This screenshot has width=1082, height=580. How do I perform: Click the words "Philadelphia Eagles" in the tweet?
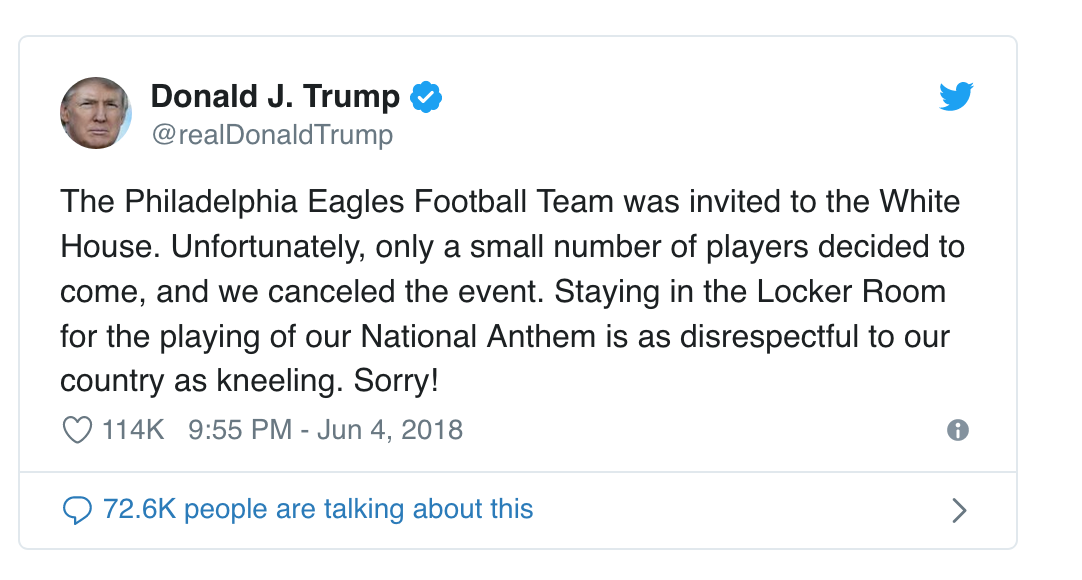pos(264,202)
